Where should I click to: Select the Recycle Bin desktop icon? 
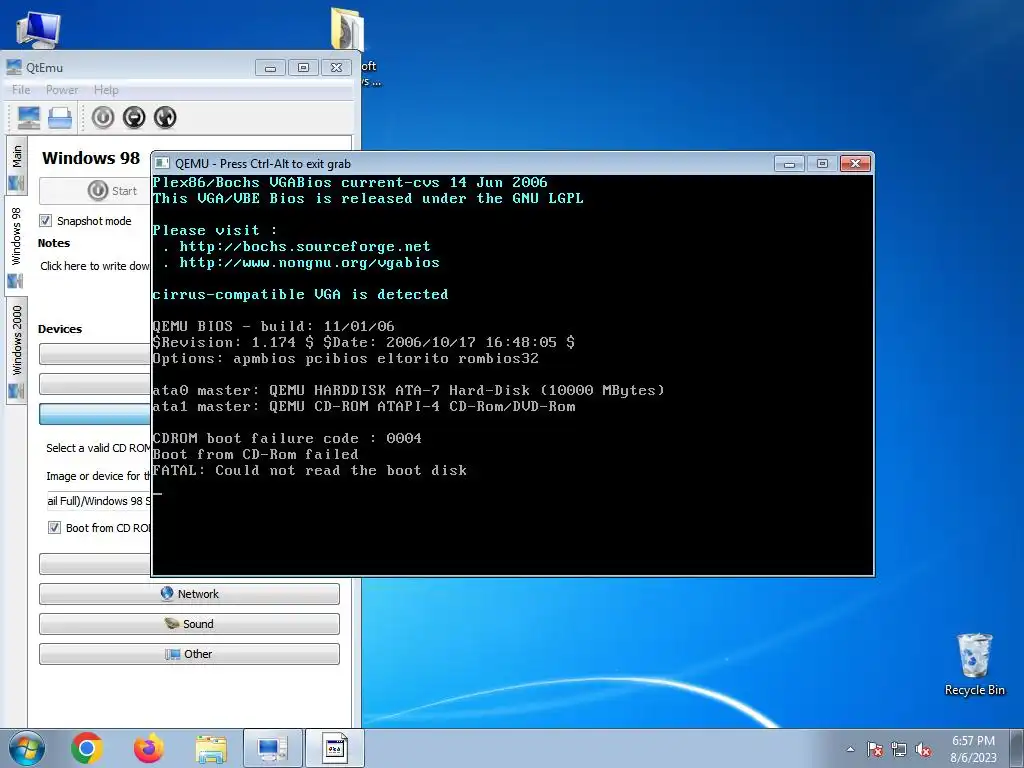point(974,664)
